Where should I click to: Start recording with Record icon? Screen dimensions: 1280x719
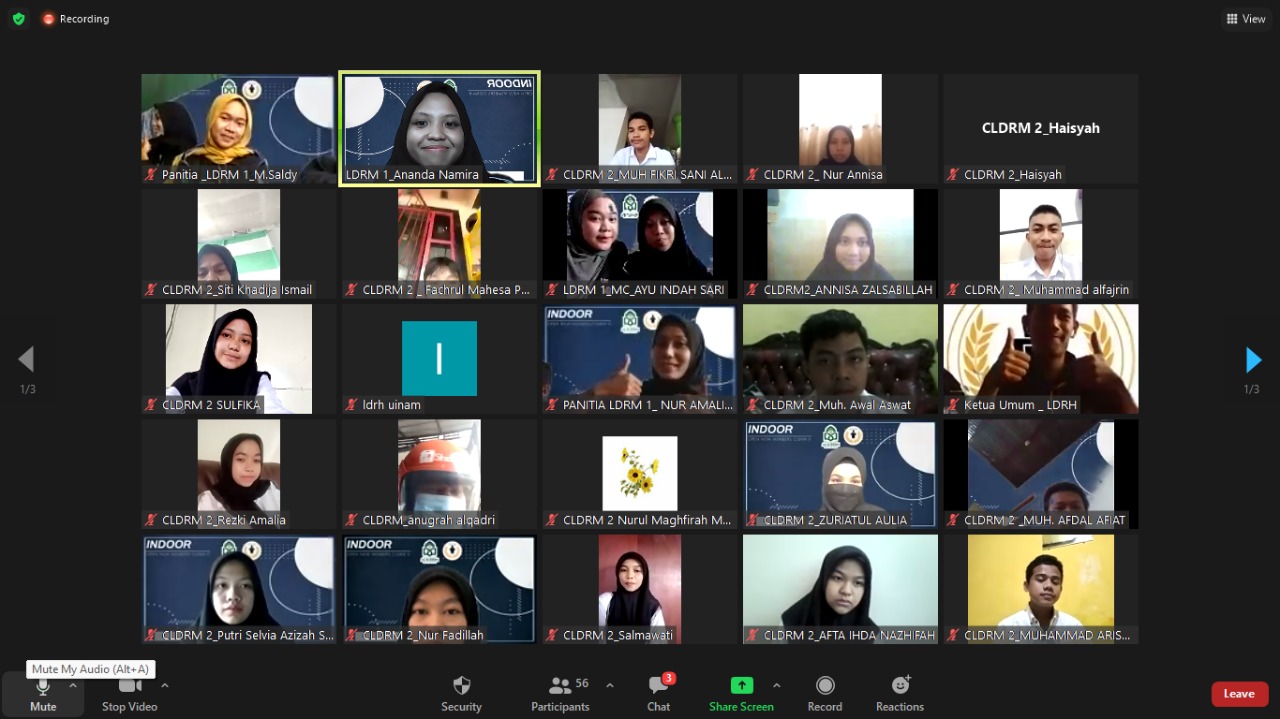[825, 686]
